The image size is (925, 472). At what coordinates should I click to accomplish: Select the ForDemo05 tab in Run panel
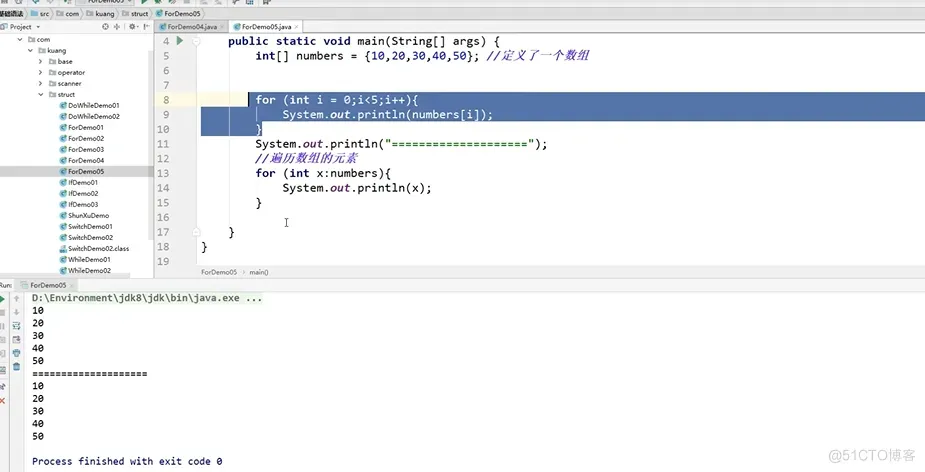point(48,285)
